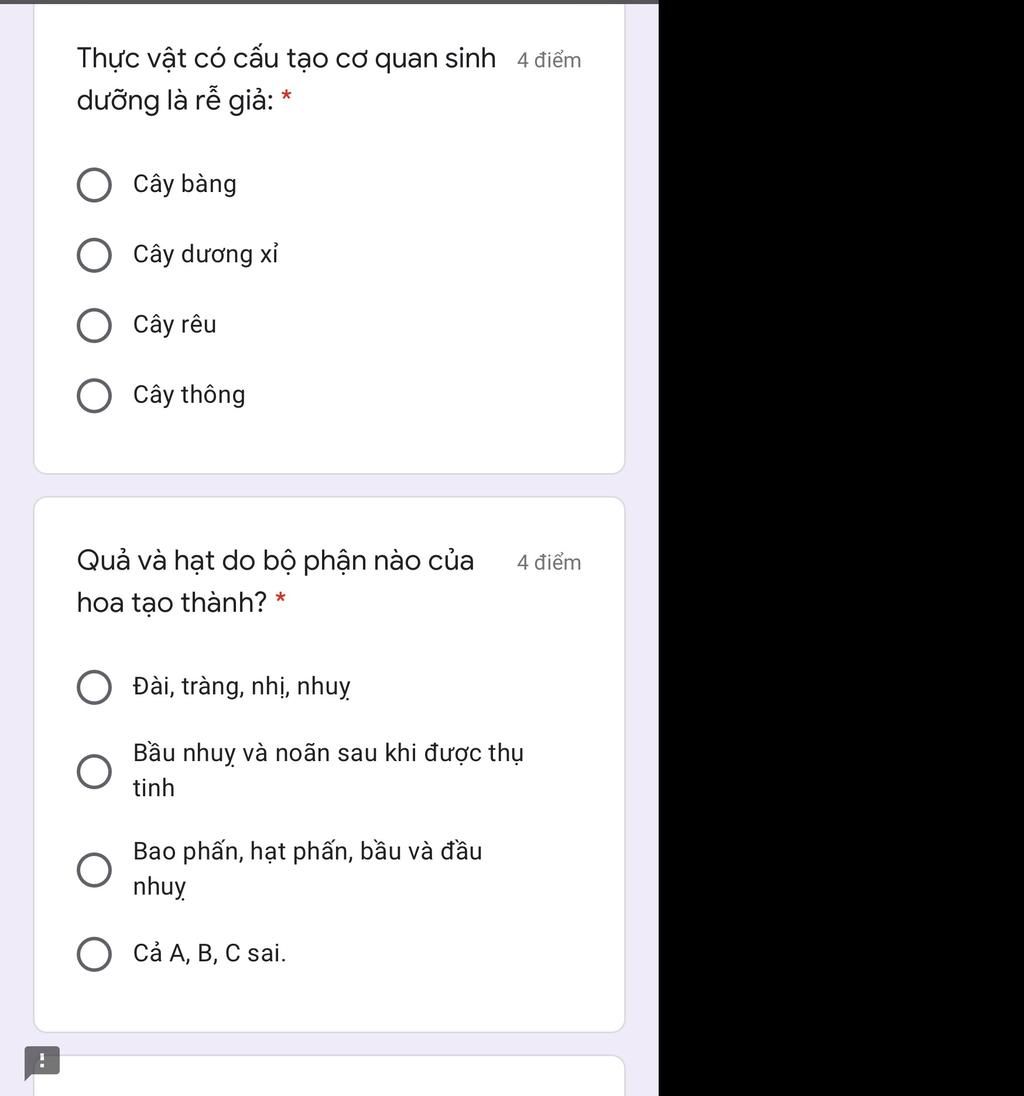Select the radio button for Cây bàng

tap(94, 185)
